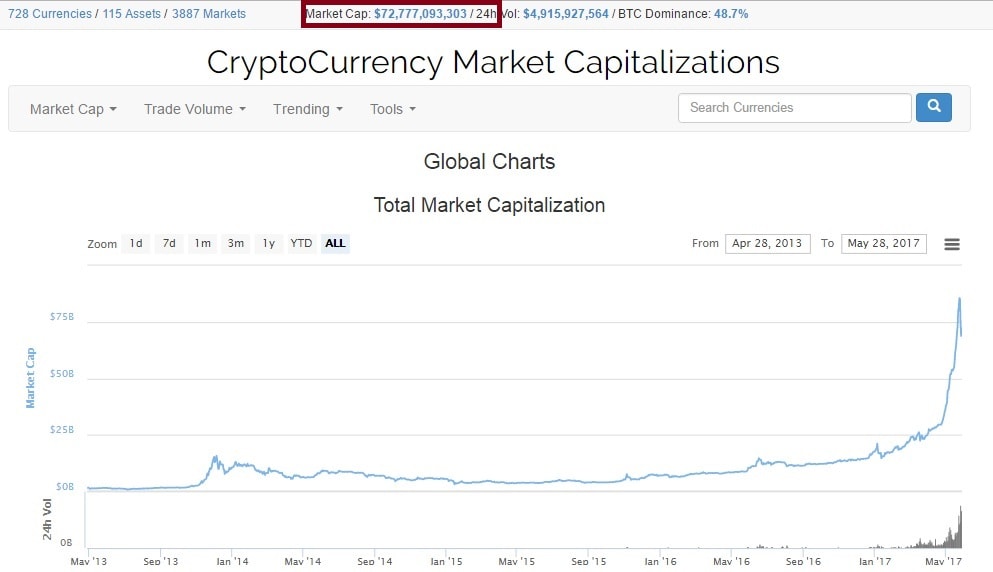
Task: Open the Trade Volume dropdown
Action: [x=194, y=109]
